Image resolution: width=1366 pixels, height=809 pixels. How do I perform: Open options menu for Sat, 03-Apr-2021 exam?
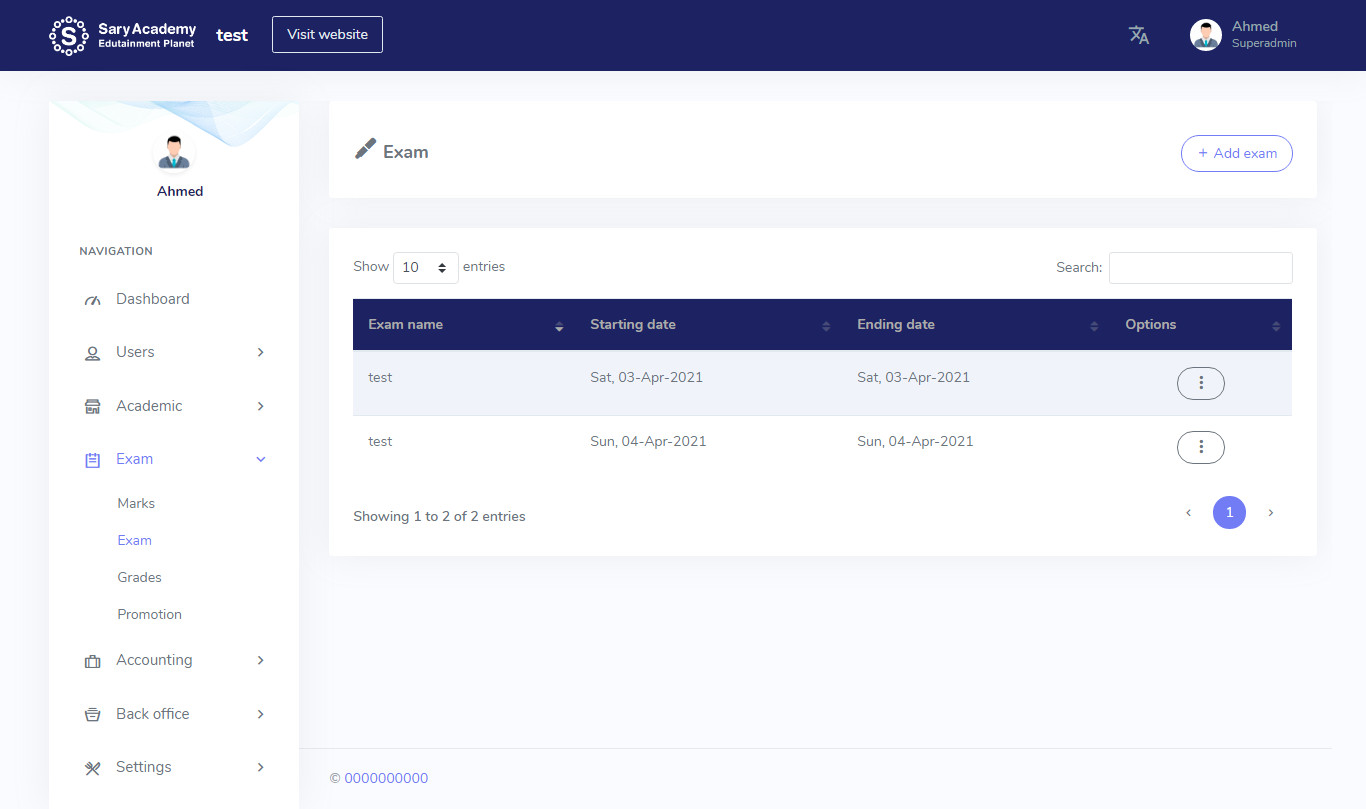click(1201, 383)
